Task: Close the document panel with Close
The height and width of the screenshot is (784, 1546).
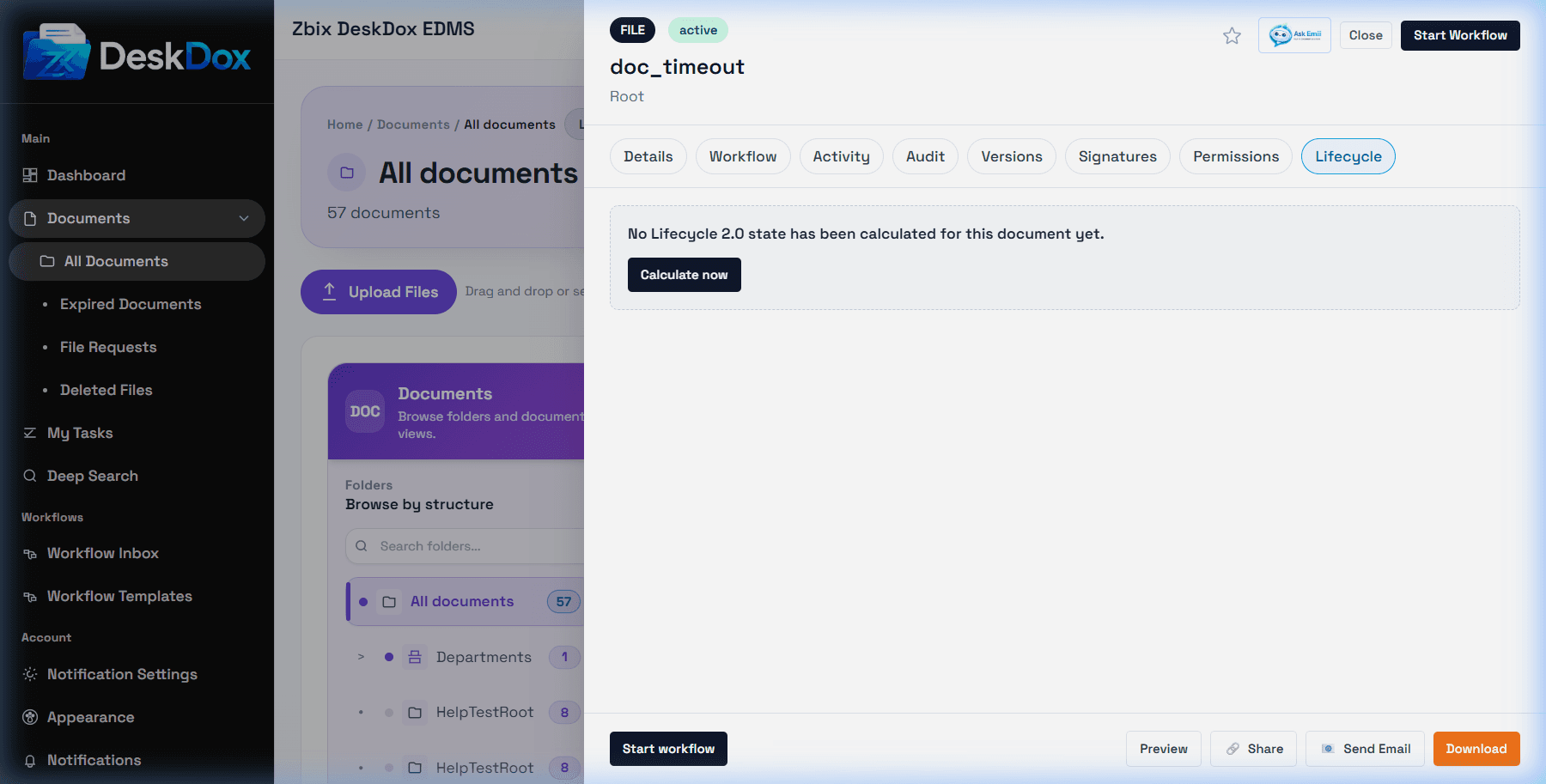Action: pos(1366,35)
